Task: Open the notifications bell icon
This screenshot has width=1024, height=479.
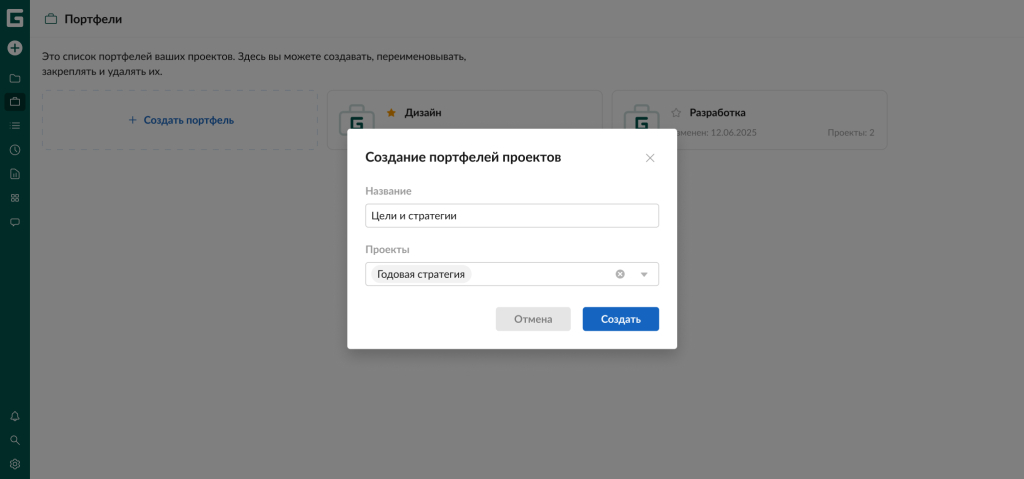Action: (14, 416)
